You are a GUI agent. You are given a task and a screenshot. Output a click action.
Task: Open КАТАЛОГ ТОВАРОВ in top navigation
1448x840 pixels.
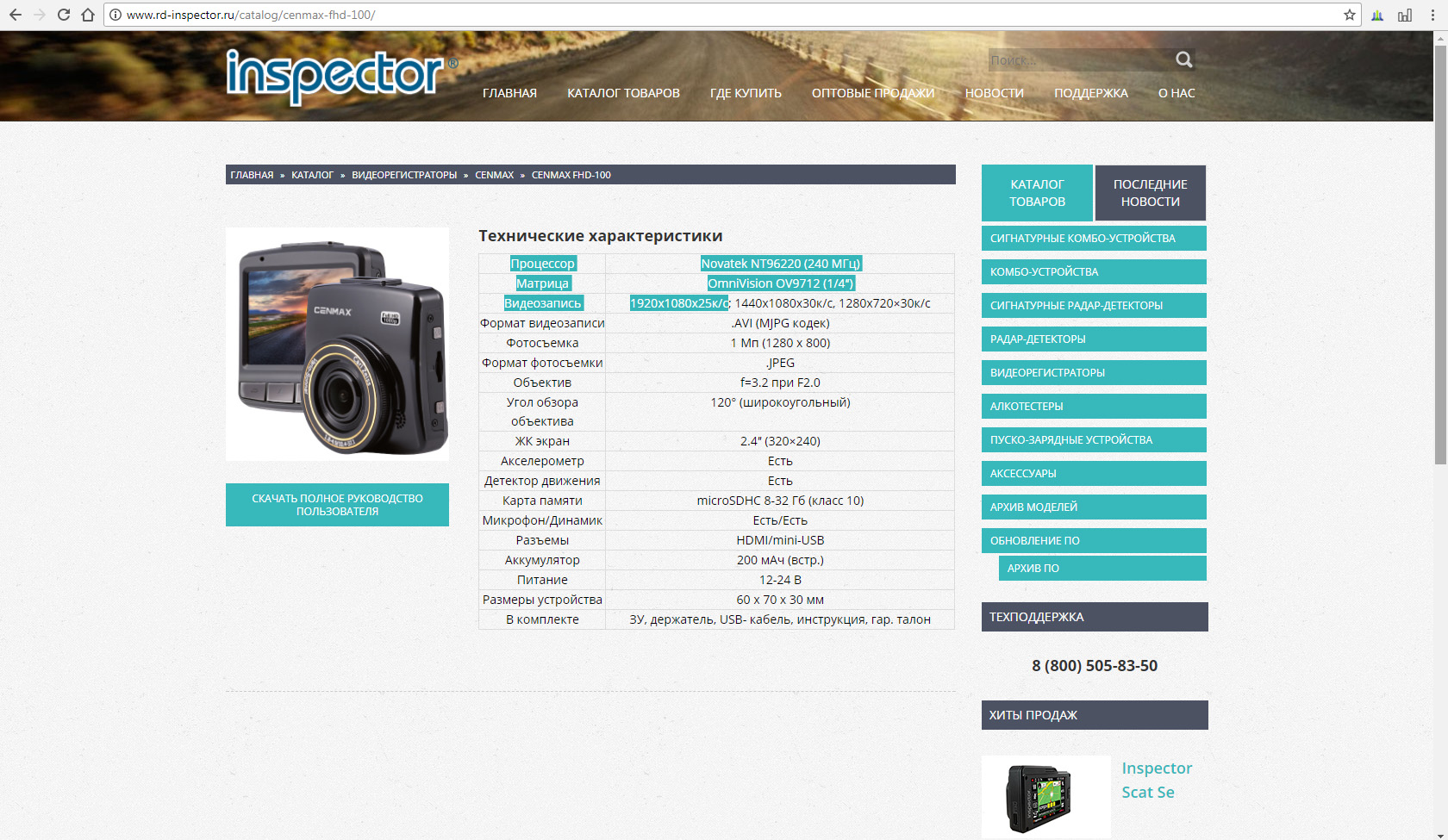623,93
